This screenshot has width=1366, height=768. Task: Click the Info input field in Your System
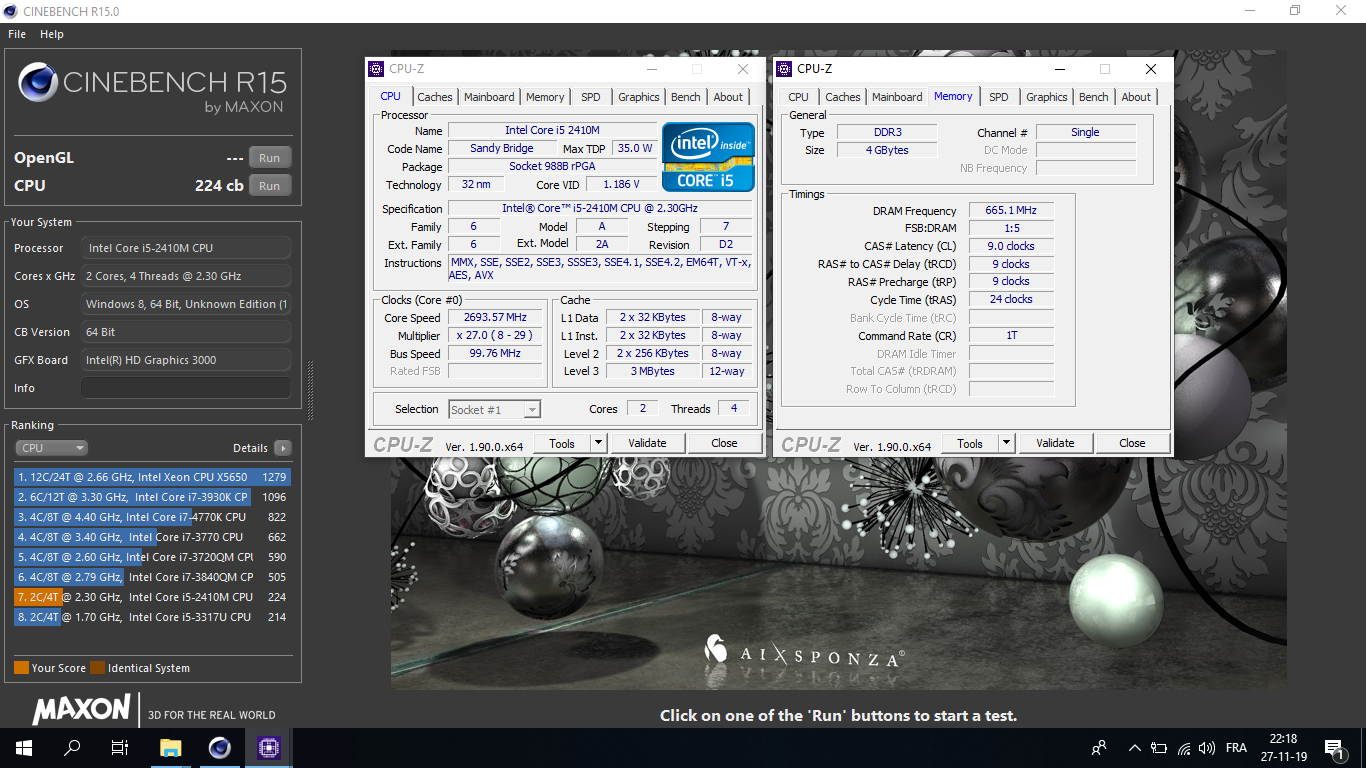[186, 388]
